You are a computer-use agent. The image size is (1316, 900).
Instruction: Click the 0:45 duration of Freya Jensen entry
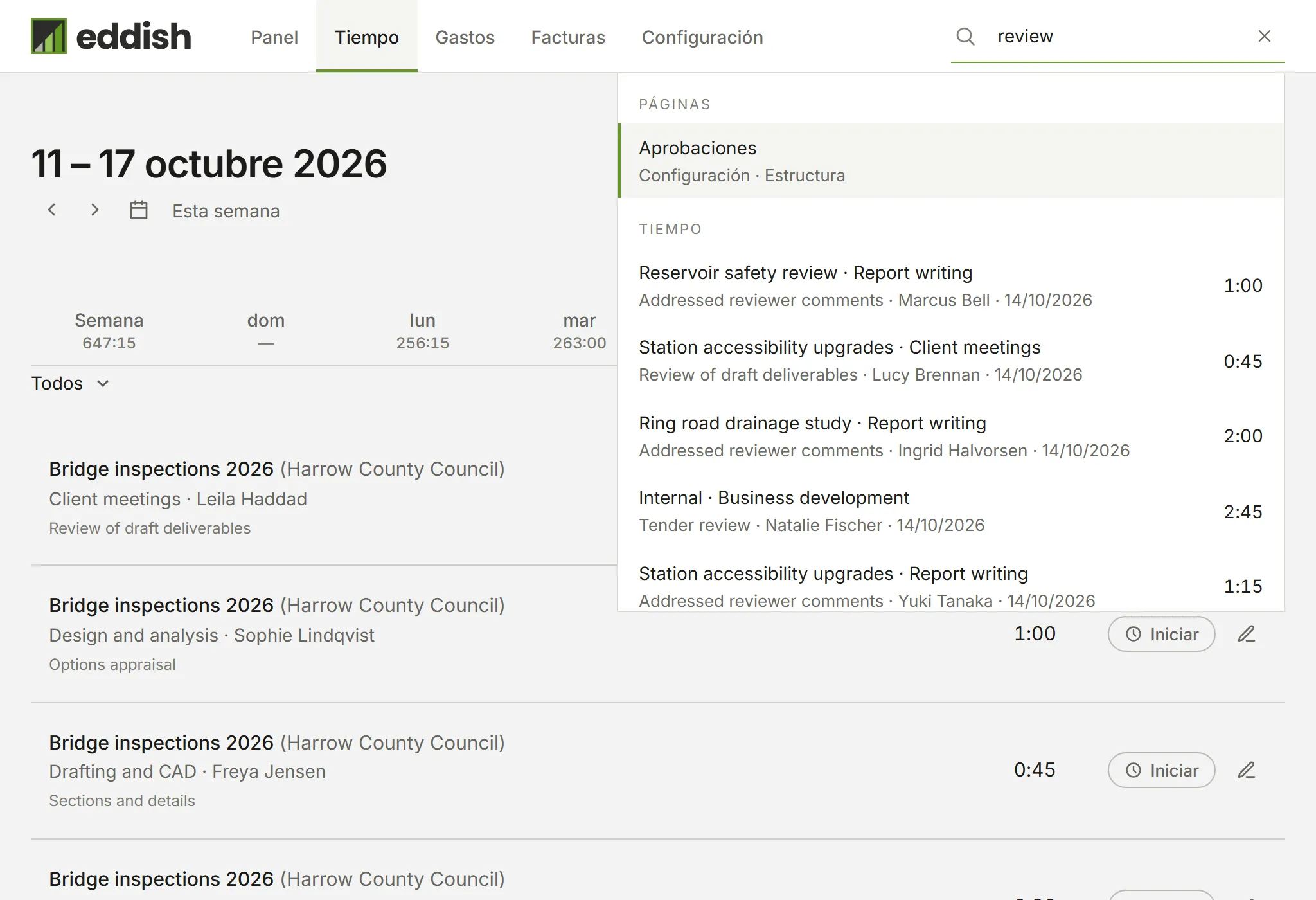coord(1035,770)
